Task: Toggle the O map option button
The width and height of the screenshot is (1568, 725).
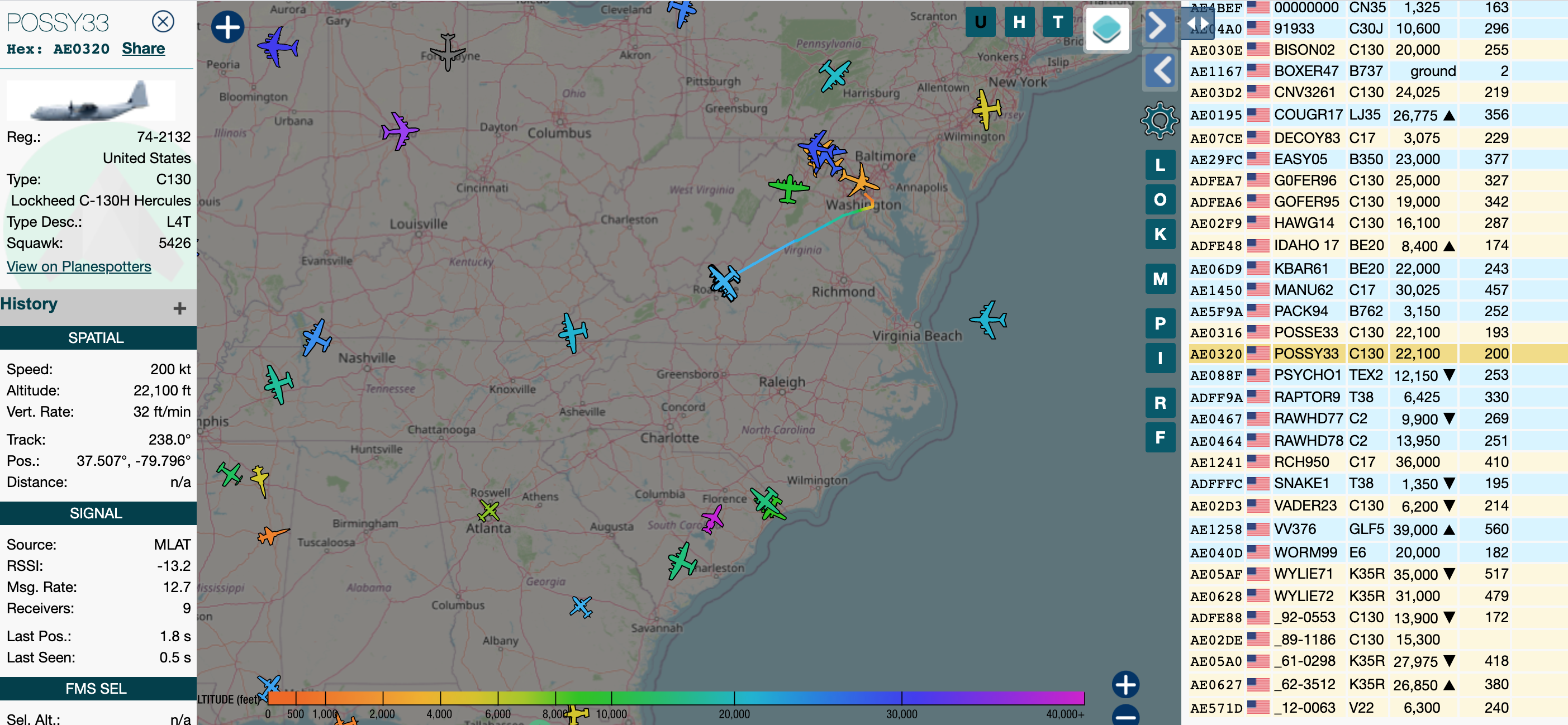Action: tap(1160, 199)
